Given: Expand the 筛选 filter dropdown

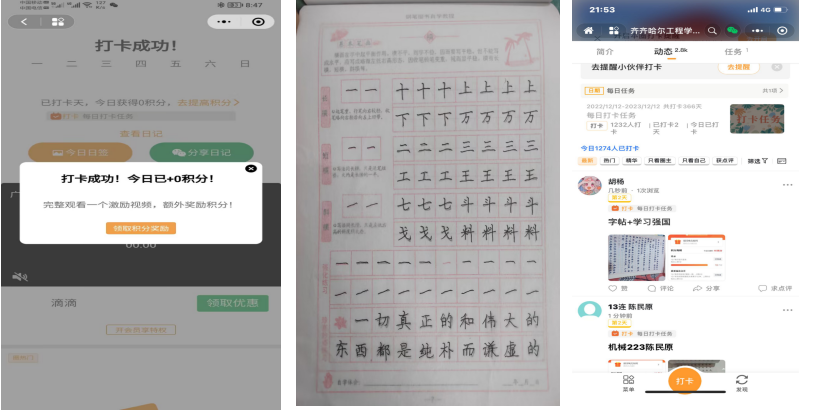Looking at the screenshot, I should click(x=755, y=160).
